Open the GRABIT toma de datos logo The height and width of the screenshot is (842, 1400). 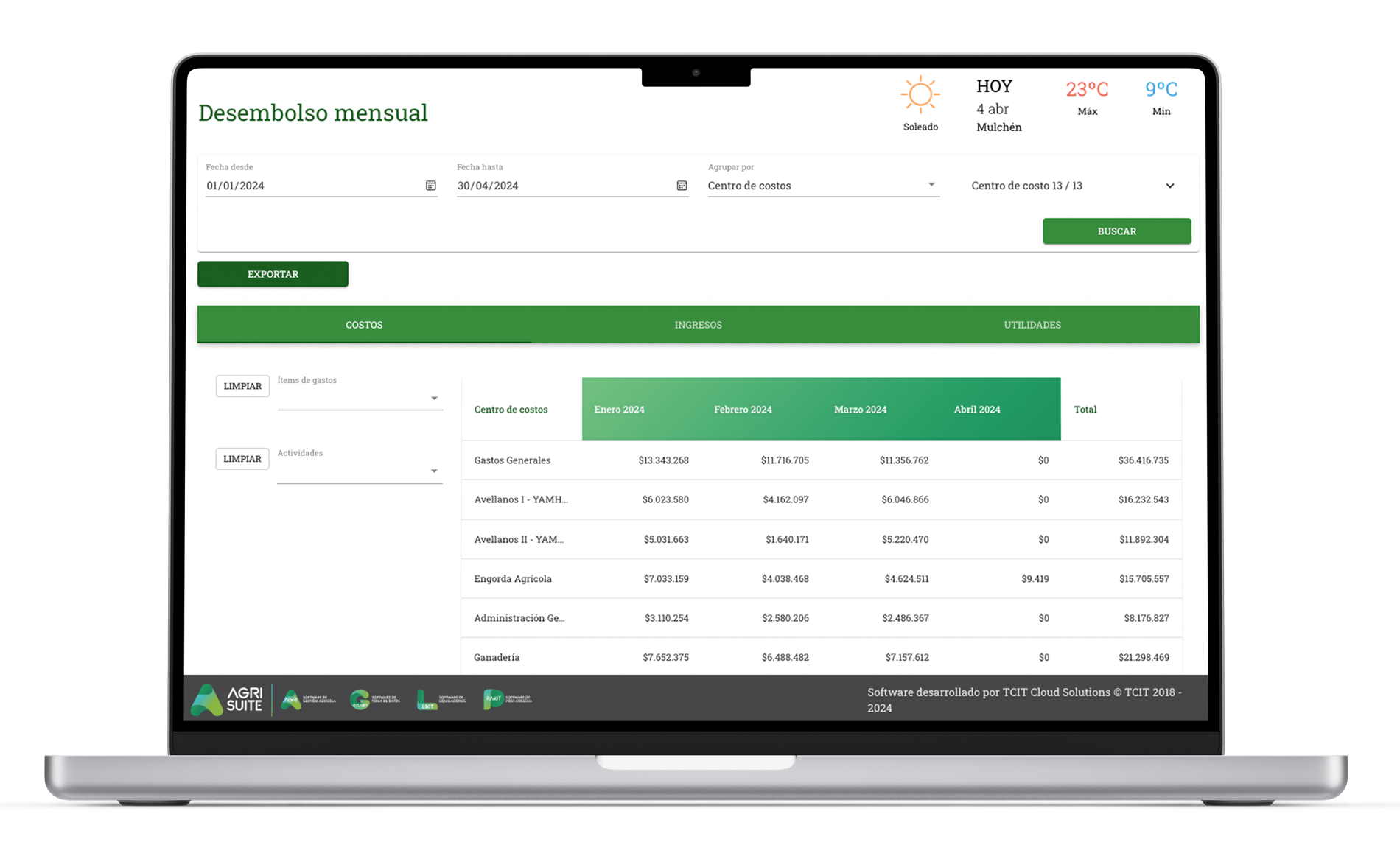(374, 700)
